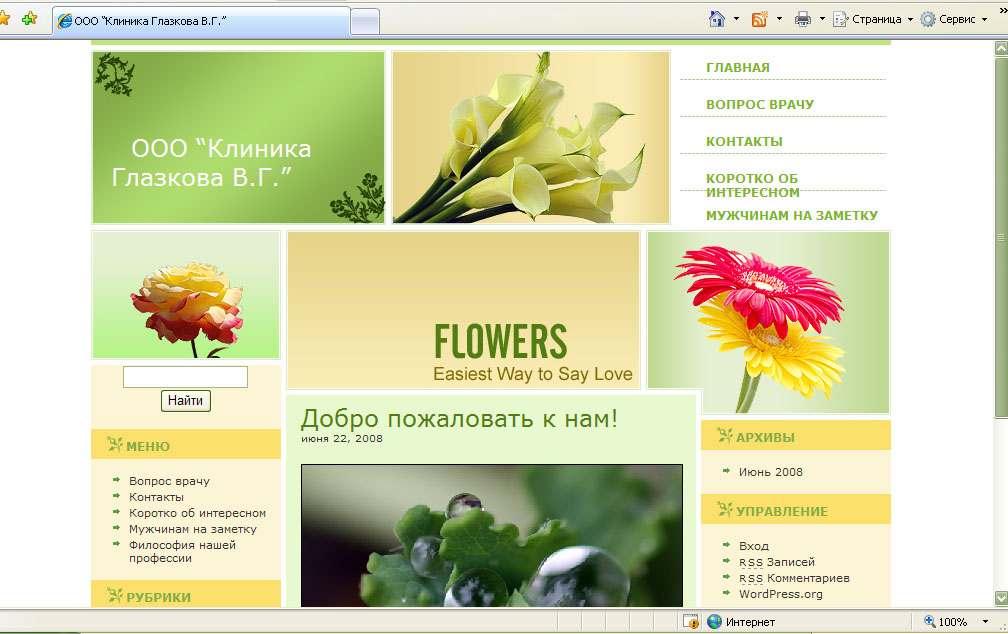Click the Добро пожаловать к нам! post title

459,418
